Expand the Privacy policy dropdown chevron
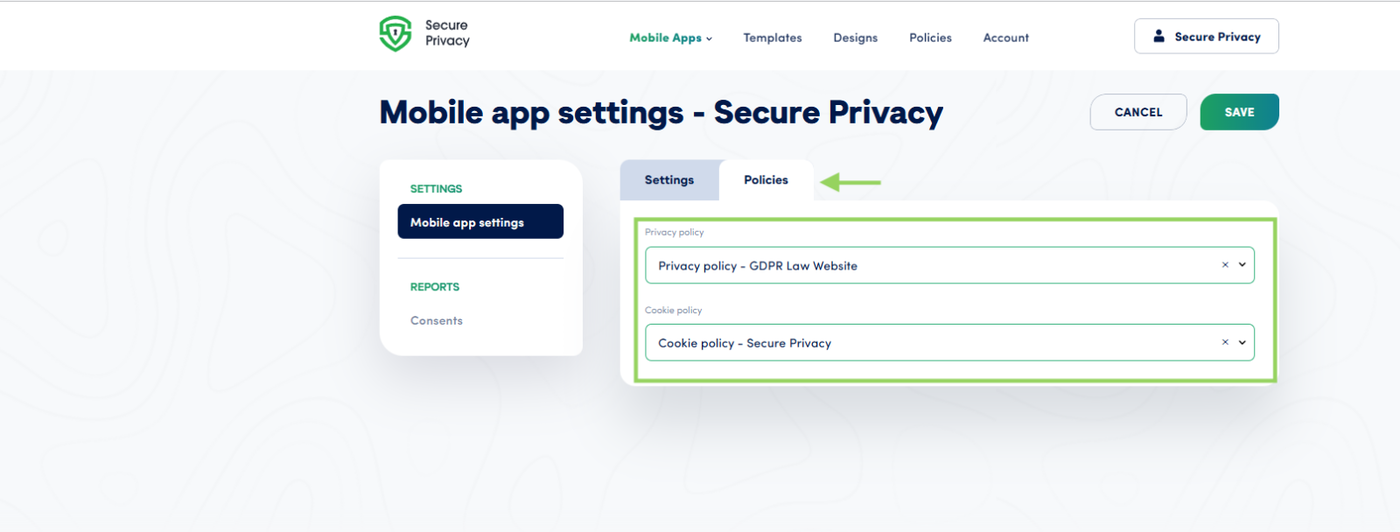The width and height of the screenshot is (1400, 532). [1242, 265]
